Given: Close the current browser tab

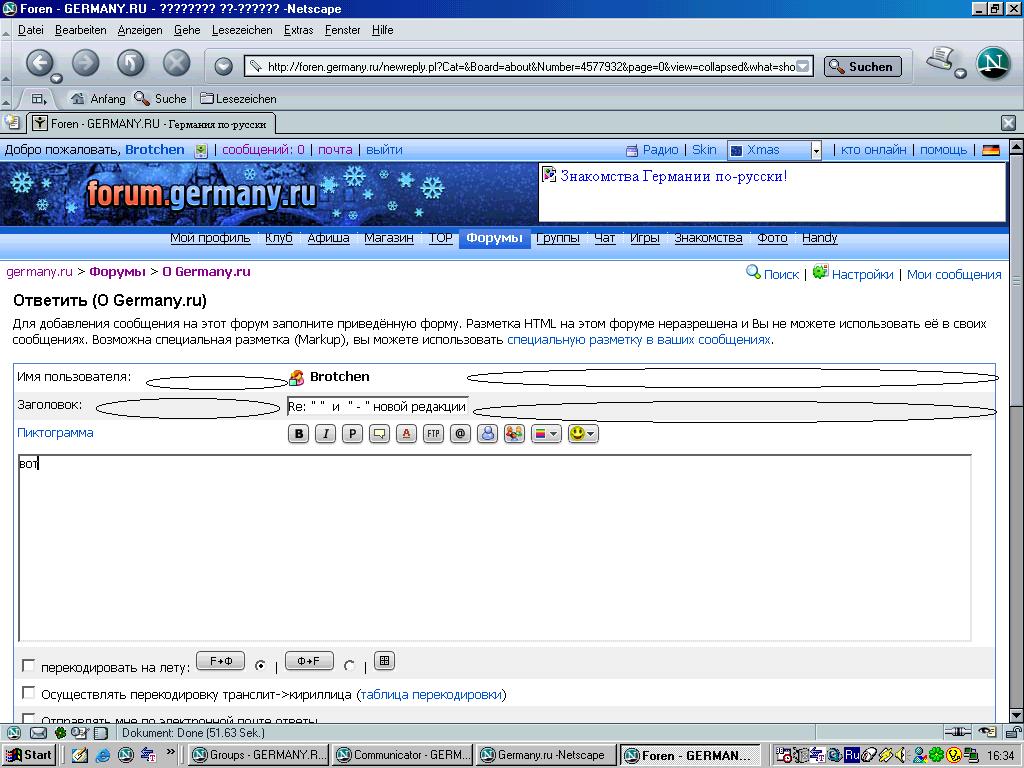Looking at the screenshot, I should click(x=1008, y=122).
